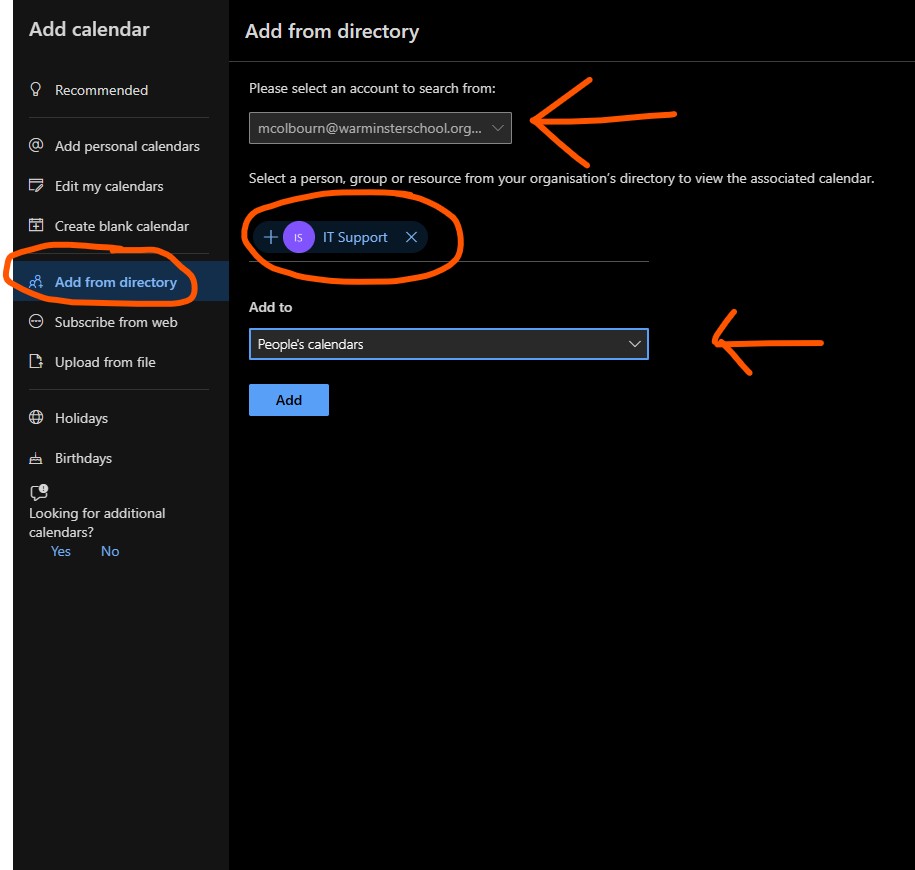Click the Edit my calendars pencil icon
Viewport: 915px width, 870px height.
[x=36, y=186]
